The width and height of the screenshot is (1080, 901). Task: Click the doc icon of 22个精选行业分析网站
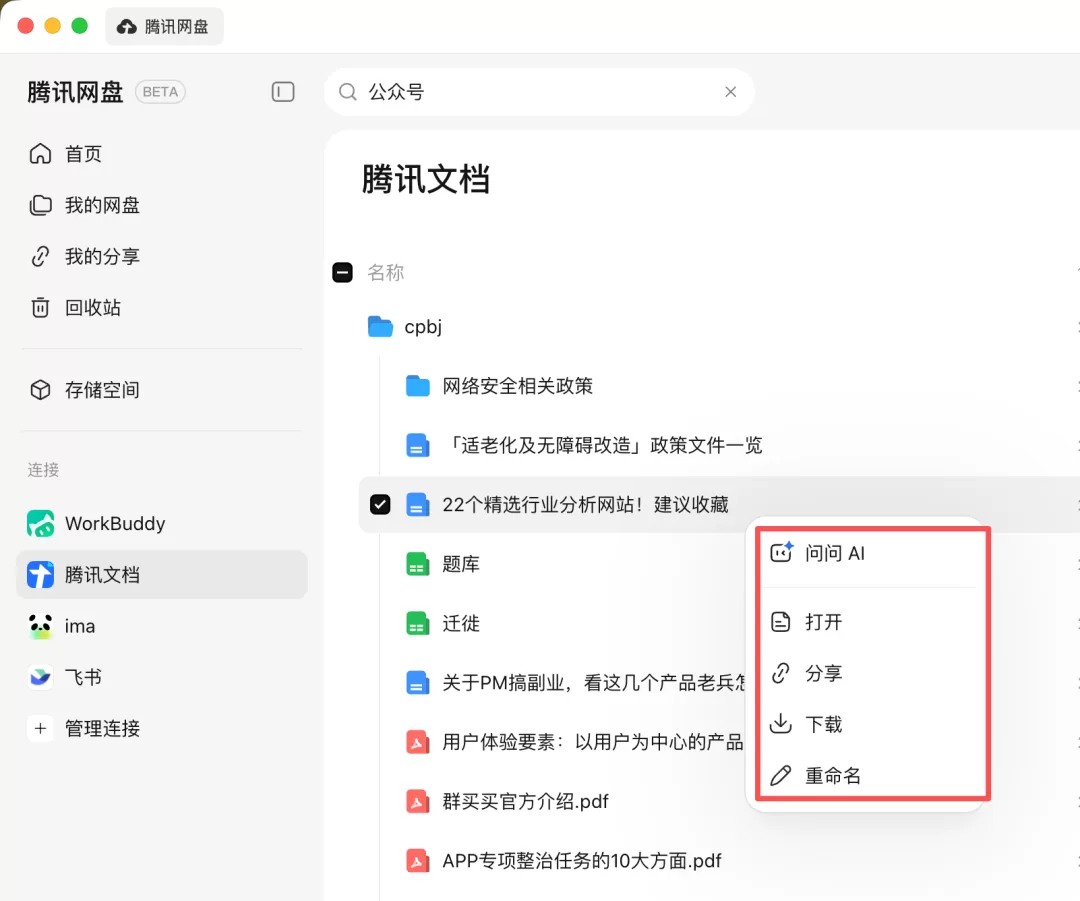point(417,504)
